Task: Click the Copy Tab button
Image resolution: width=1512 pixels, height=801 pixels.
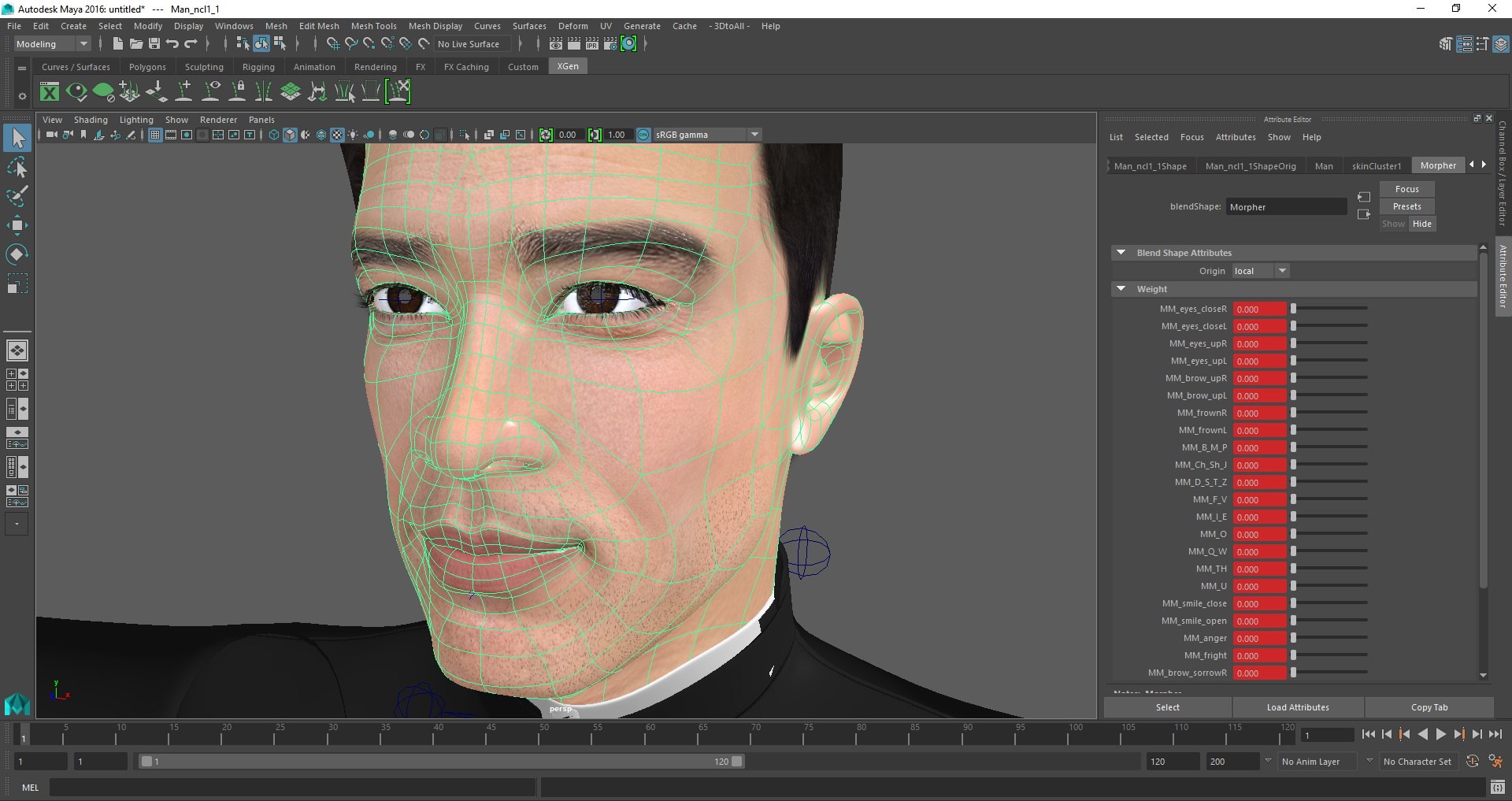Action: pyautogui.click(x=1429, y=707)
